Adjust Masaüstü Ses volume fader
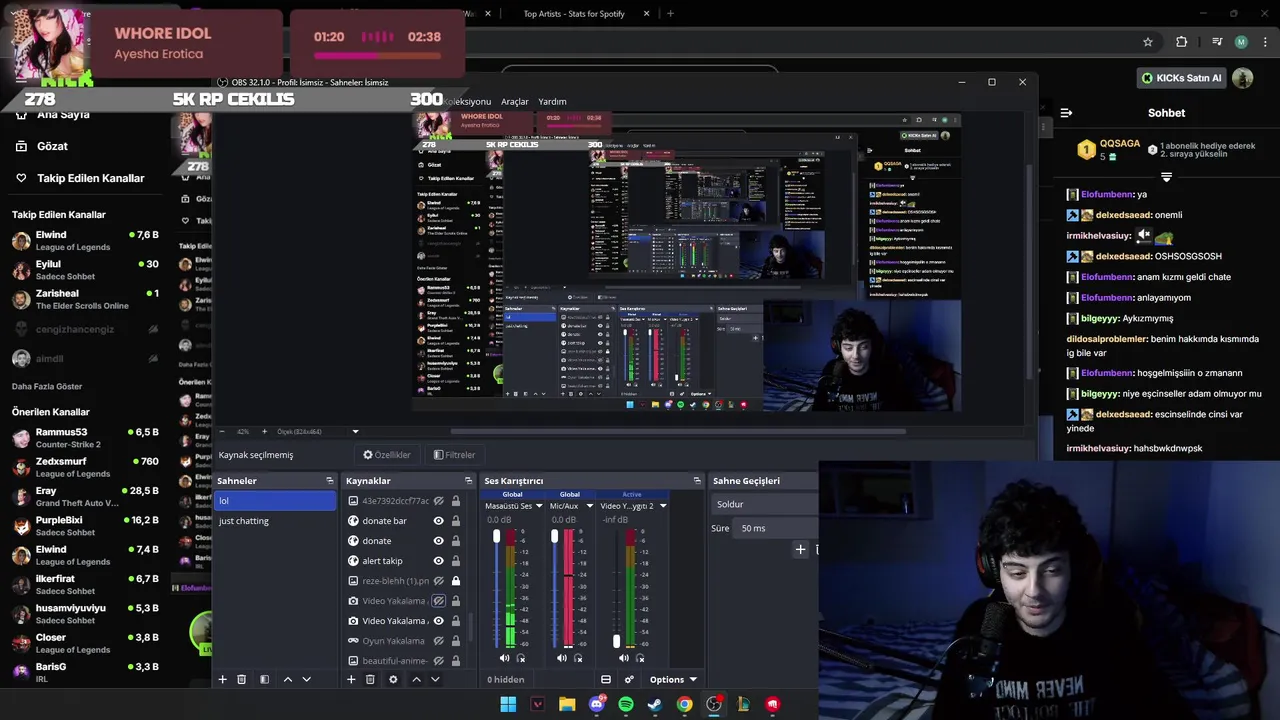Image resolution: width=1280 pixels, height=720 pixels. tap(496, 538)
